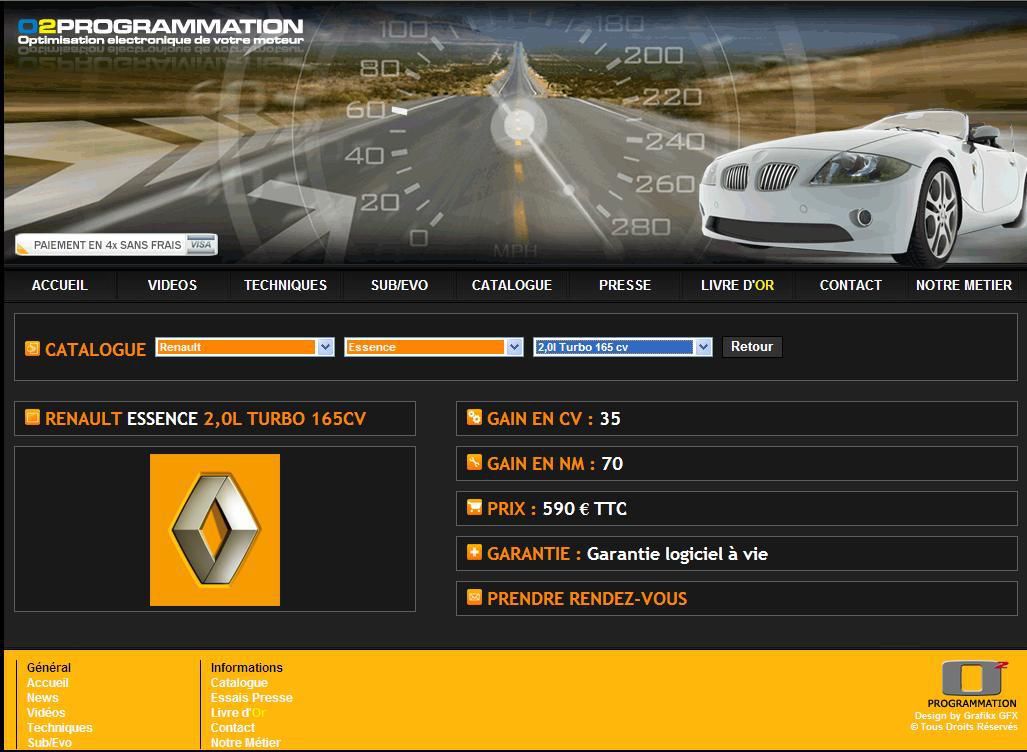Click the 'Général' footer heading

coord(49,667)
